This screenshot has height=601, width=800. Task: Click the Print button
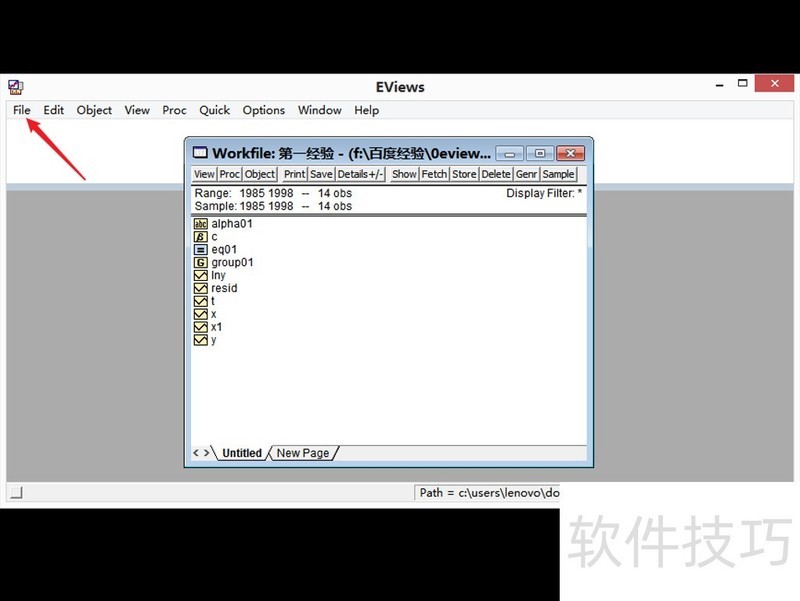[x=295, y=174]
